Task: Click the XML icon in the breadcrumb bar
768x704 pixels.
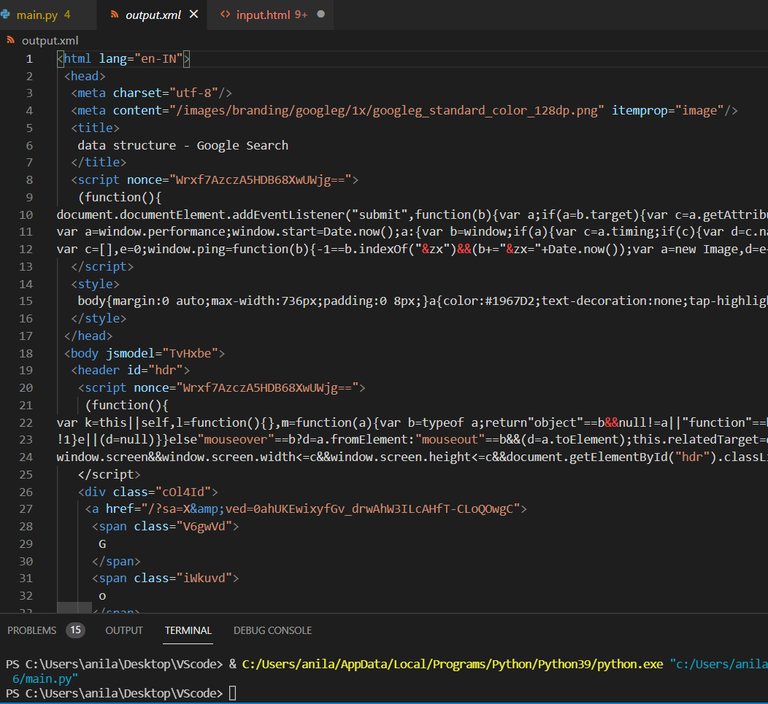Action: pyautogui.click(x=11, y=40)
